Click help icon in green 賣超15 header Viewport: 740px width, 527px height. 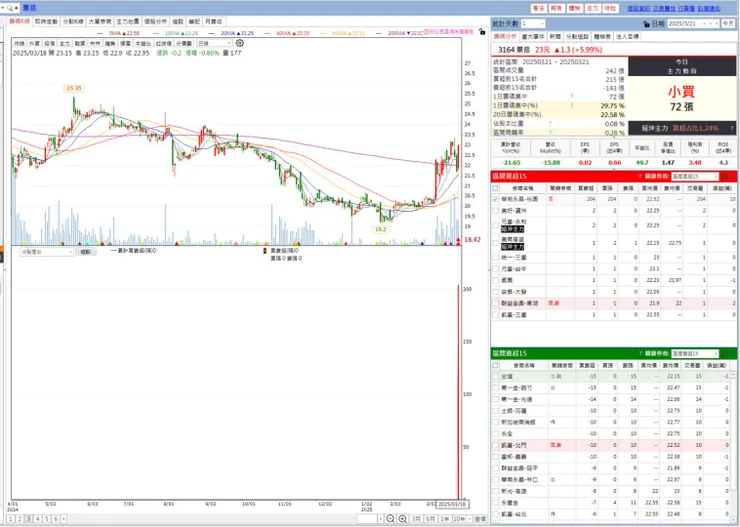tap(640, 353)
